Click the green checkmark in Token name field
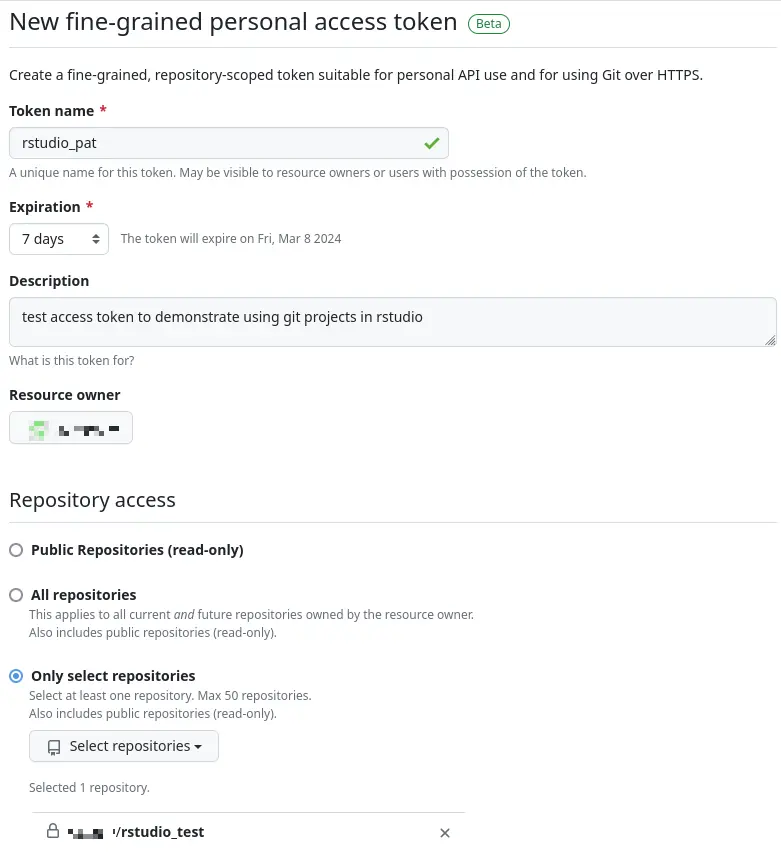The image size is (781, 857). pyautogui.click(x=431, y=143)
